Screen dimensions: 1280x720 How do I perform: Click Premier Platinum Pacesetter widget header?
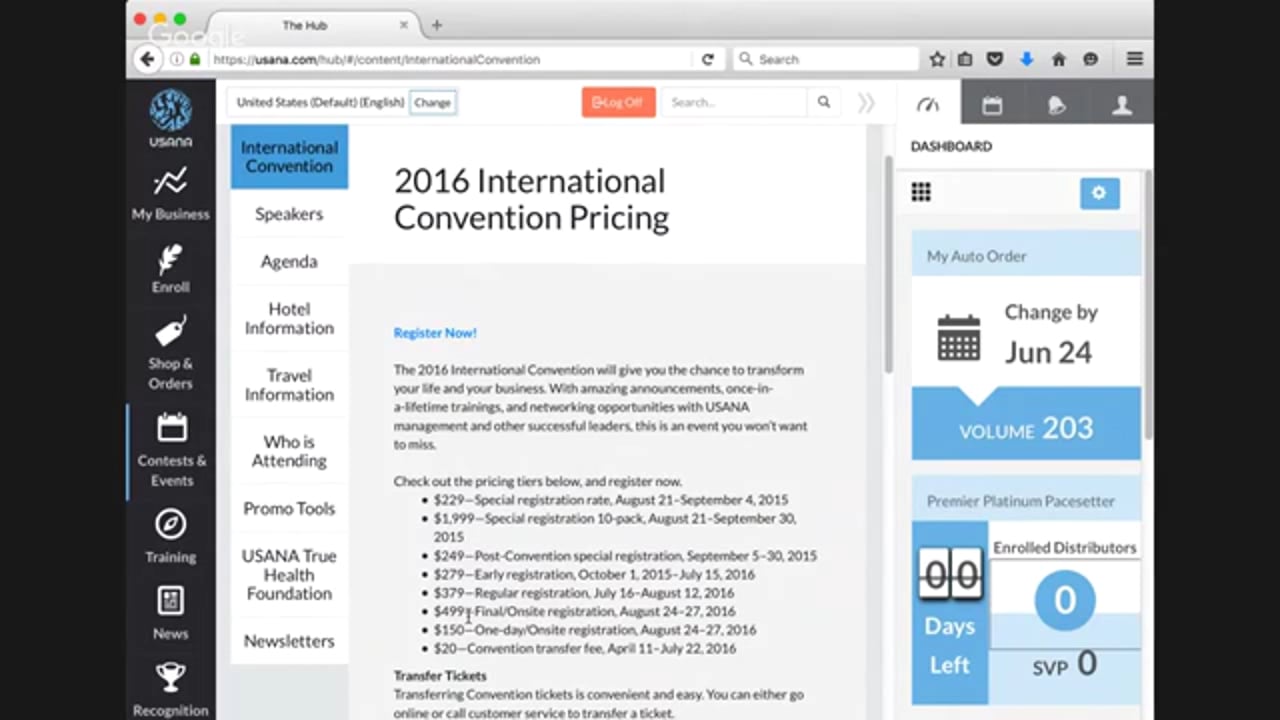(1026, 501)
